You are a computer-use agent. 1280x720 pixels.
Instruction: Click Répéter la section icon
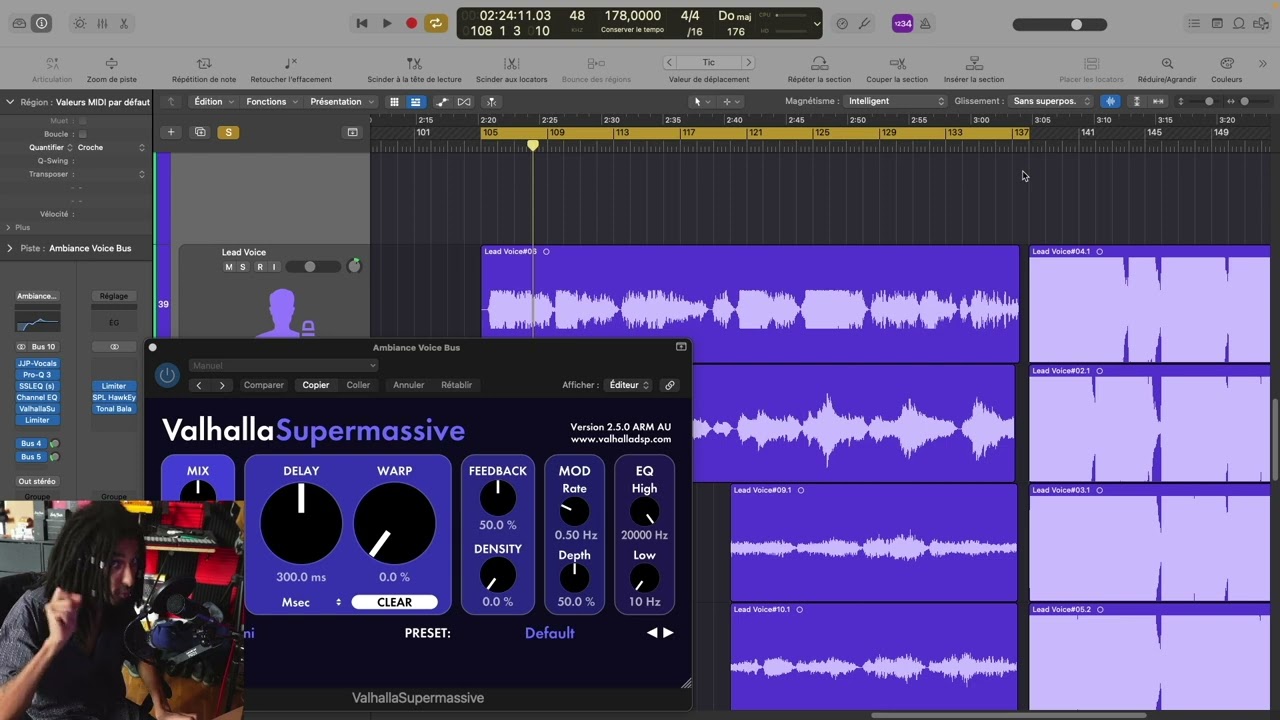coord(819,63)
